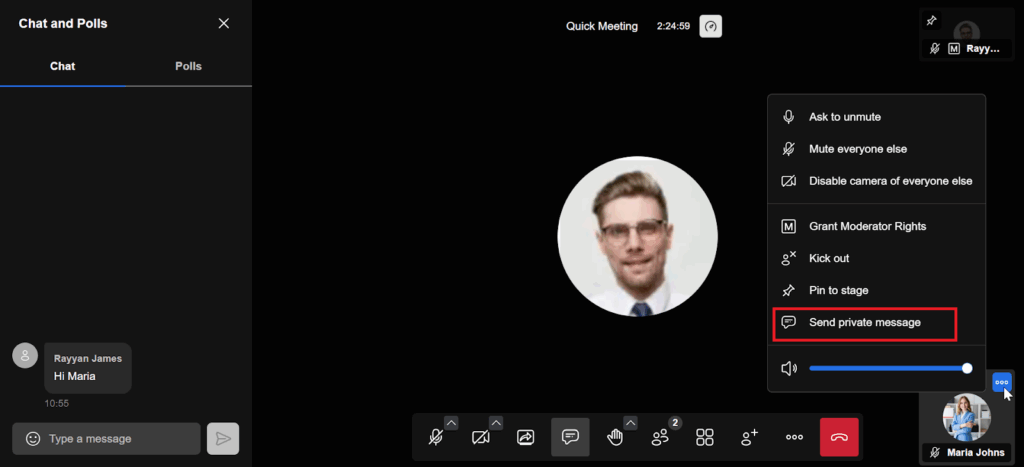Click the invite people icon
The image size is (1024, 467).
coord(749,437)
